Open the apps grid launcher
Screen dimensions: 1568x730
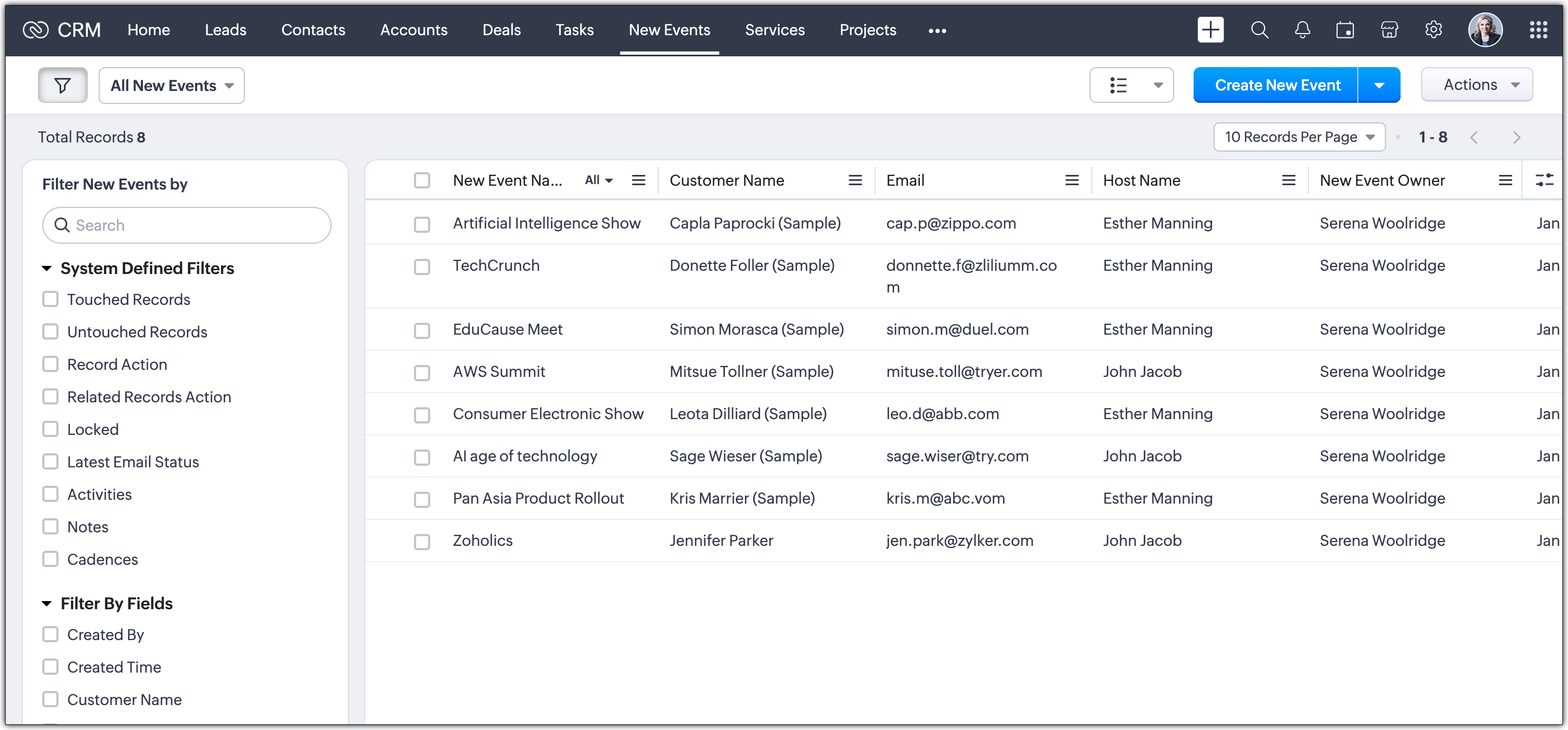[1538, 30]
